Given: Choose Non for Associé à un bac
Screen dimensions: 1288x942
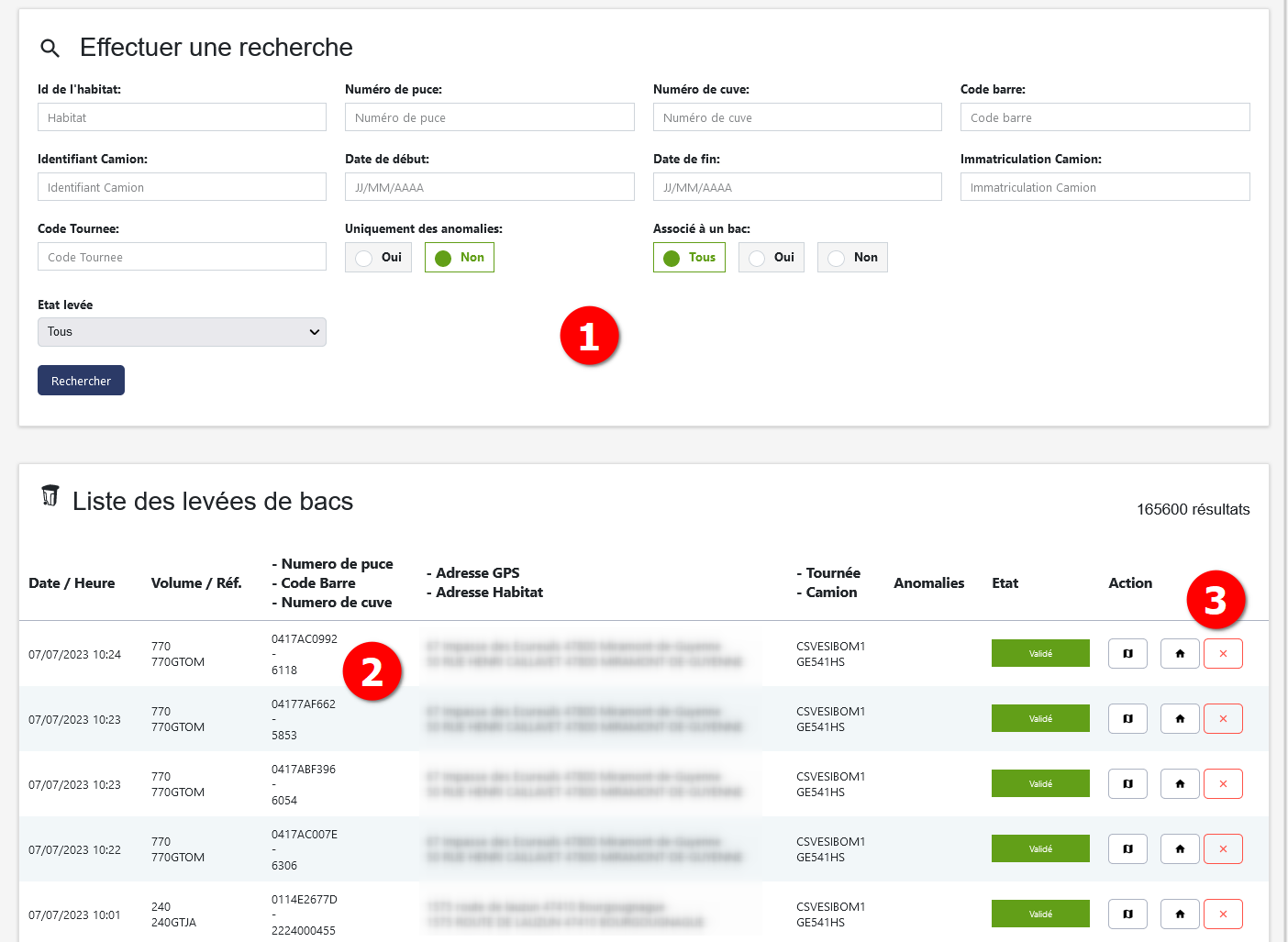Looking at the screenshot, I should (x=851, y=258).
